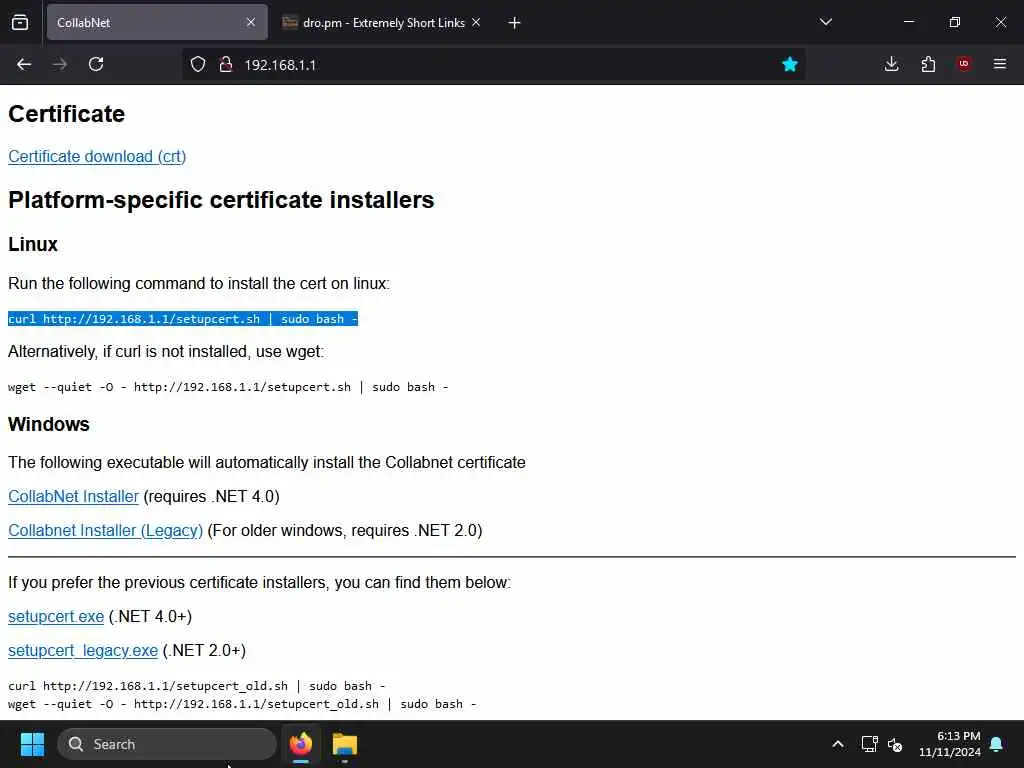Open File Explorer from the taskbar
1024x768 pixels.
point(345,744)
